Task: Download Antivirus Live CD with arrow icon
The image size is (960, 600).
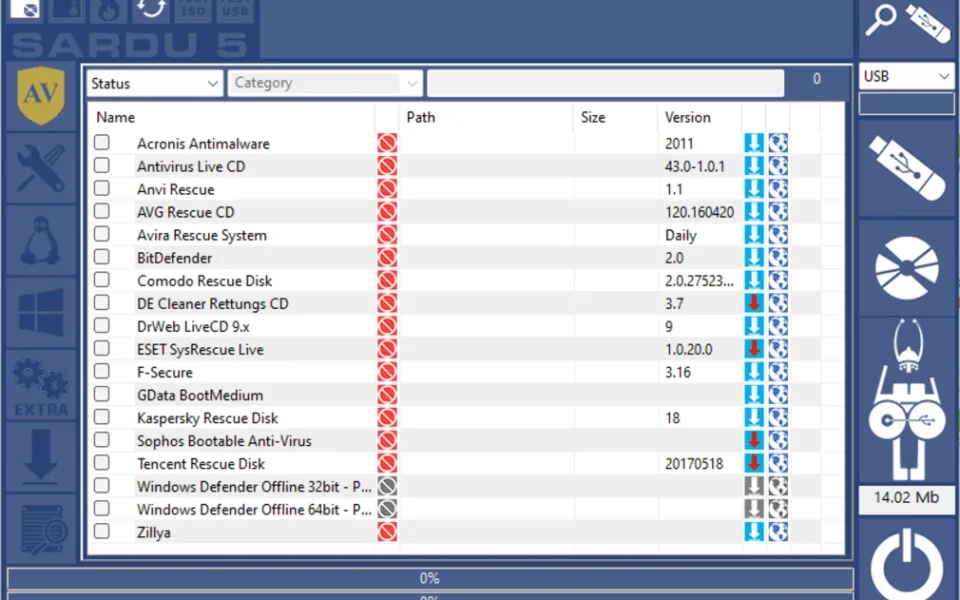Action: [x=754, y=166]
